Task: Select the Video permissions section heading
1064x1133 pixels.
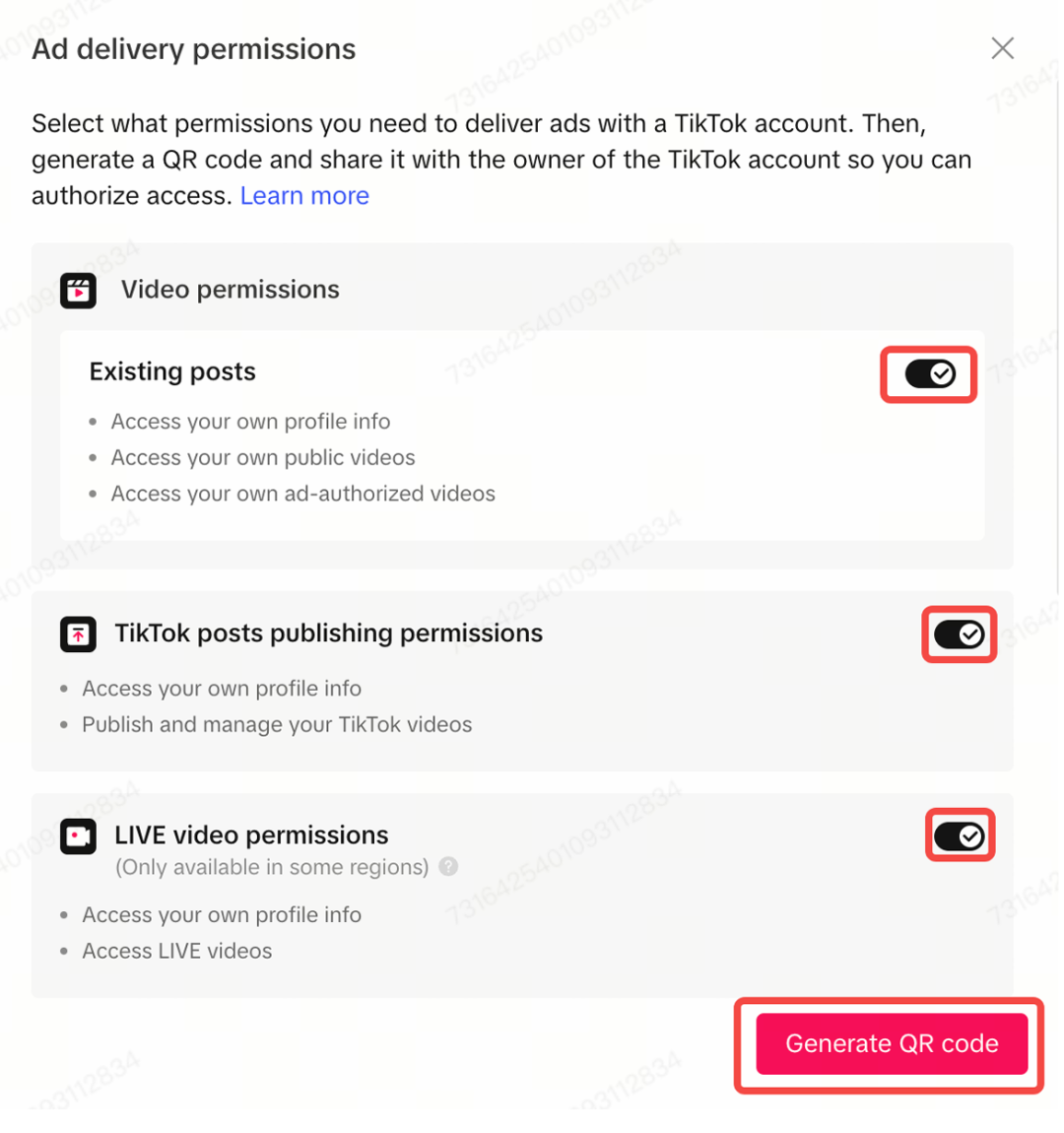Action: 230,290
